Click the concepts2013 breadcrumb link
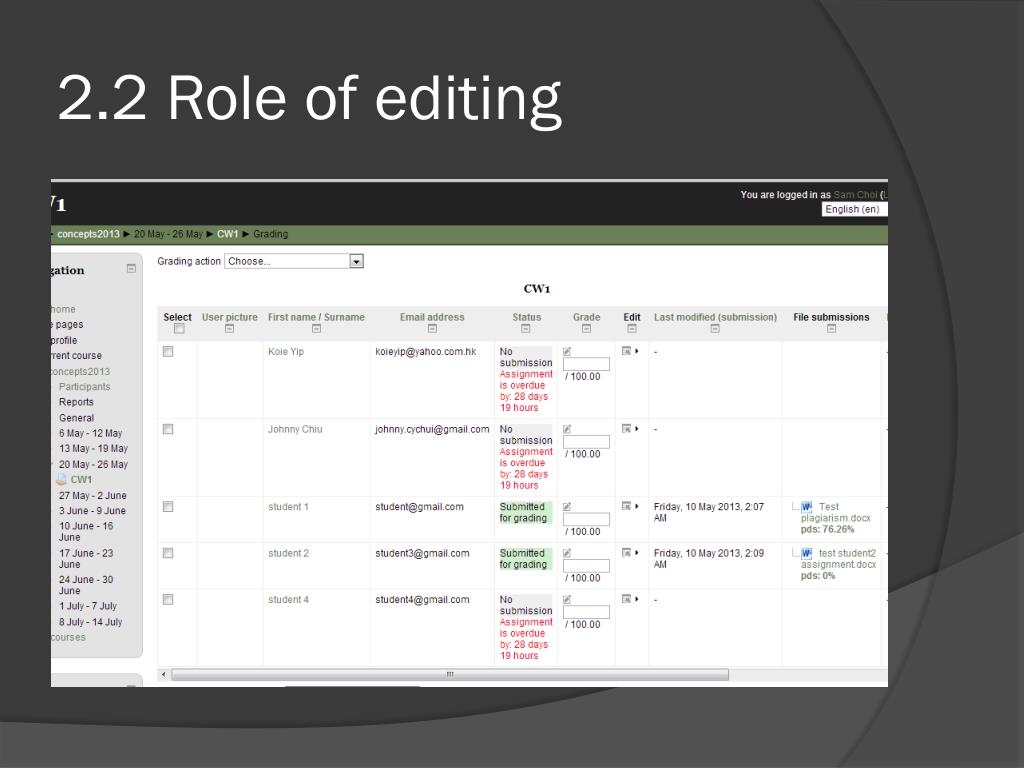The height and width of the screenshot is (768, 1024). (x=88, y=234)
